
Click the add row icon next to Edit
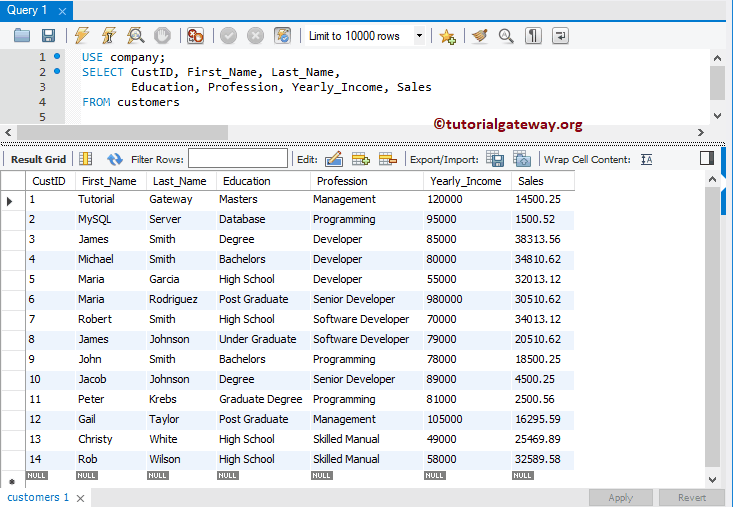pyautogui.click(x=361, y=159)
